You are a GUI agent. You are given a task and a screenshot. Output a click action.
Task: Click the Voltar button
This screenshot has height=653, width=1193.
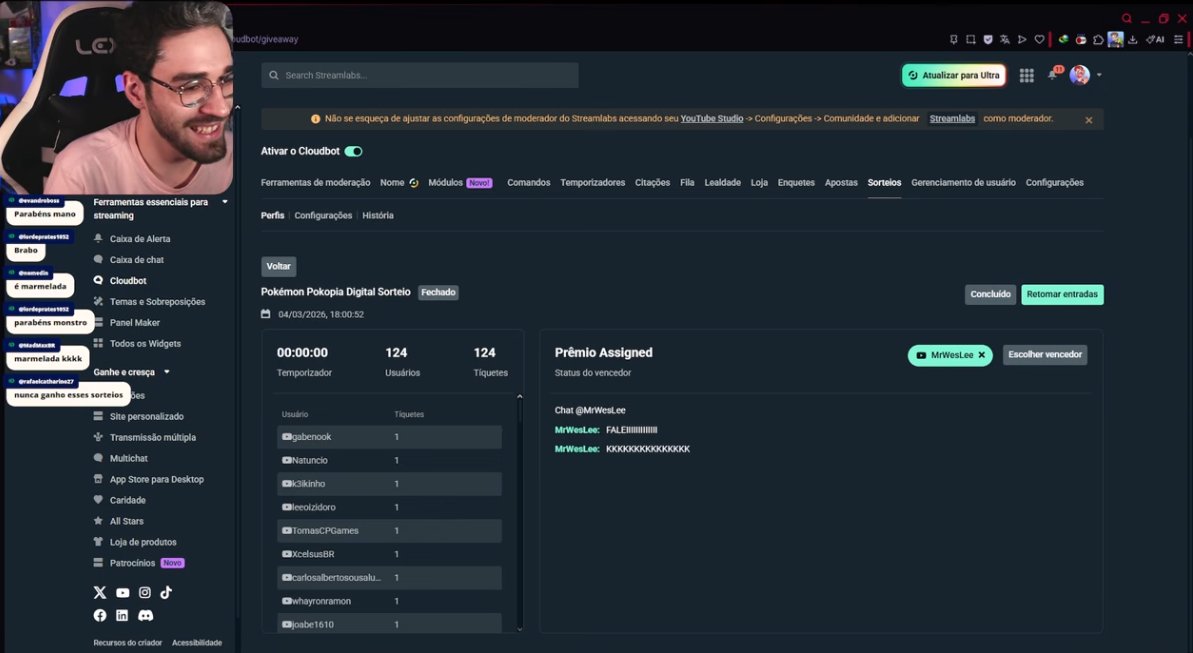(x=278, y=266)
